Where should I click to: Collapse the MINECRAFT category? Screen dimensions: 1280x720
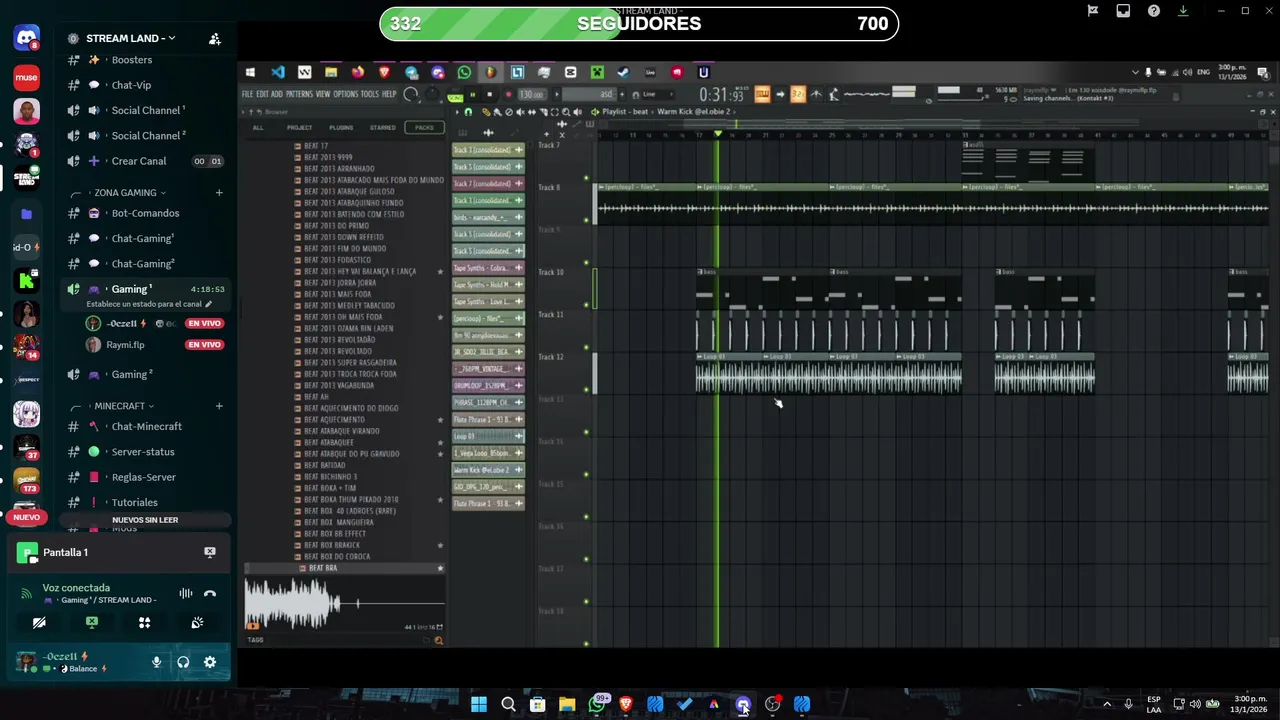pyautogui.click(x=125, y=406)
